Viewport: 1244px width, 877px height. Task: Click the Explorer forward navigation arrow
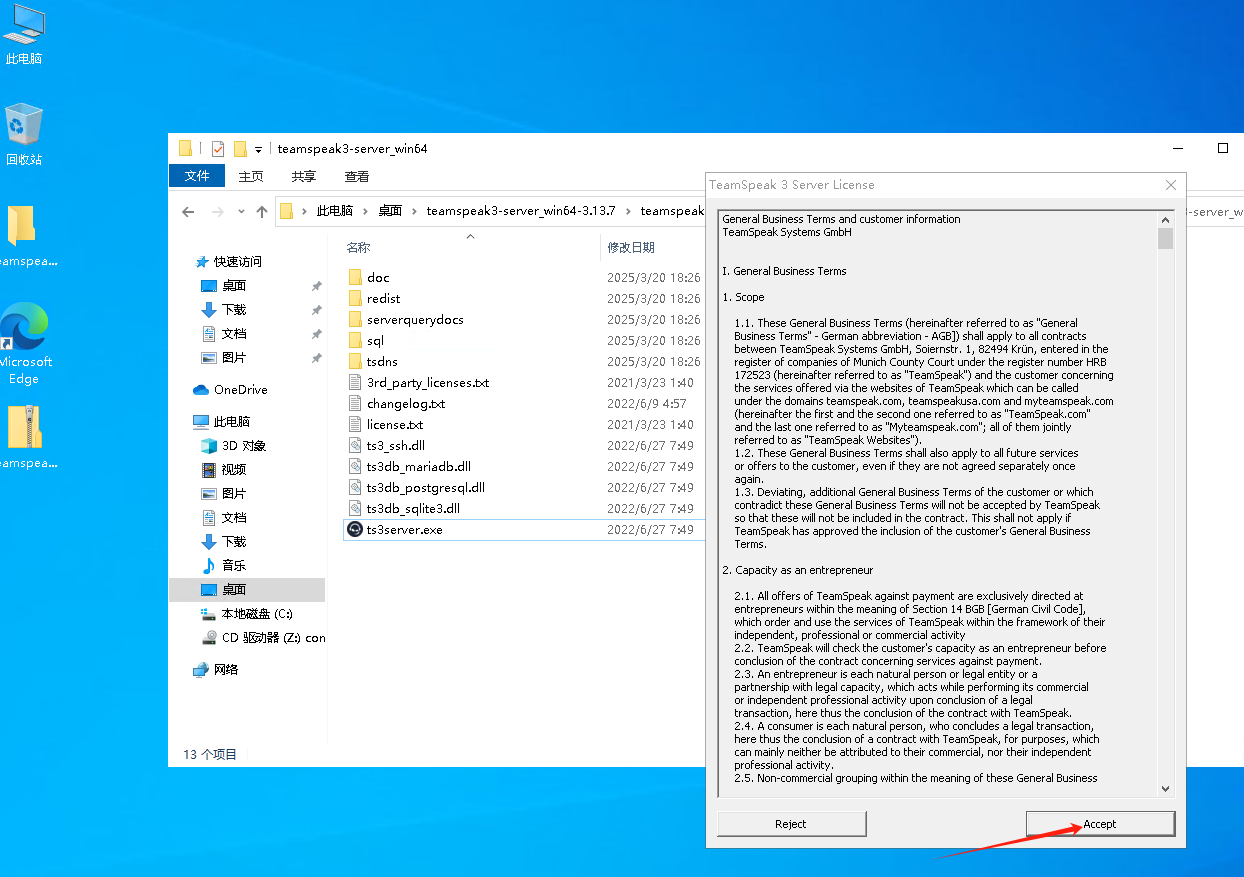click(218, 211)
